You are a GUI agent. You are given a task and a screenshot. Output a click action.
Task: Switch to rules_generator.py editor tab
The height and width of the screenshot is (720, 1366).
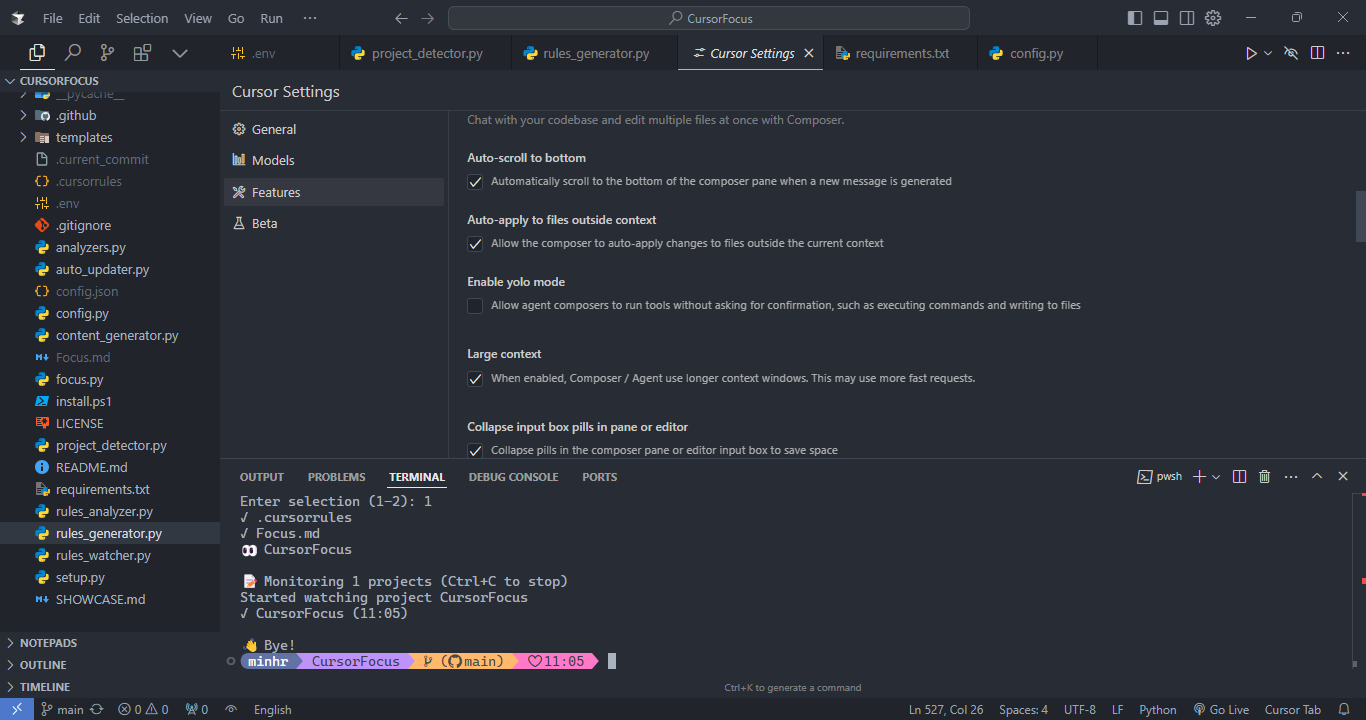click(595, 53)
